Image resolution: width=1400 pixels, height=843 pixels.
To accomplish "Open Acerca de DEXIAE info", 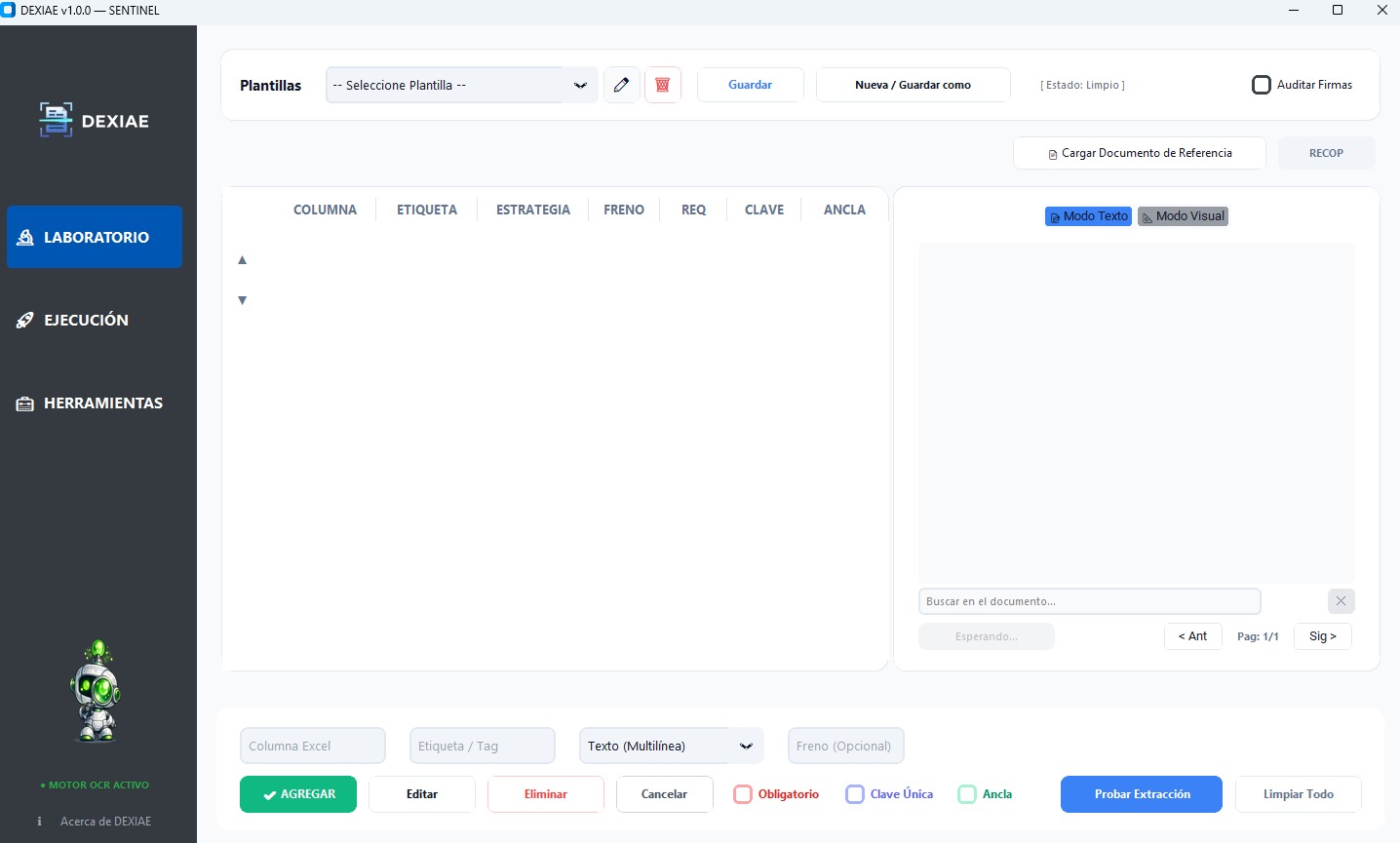I will (105, 822).
